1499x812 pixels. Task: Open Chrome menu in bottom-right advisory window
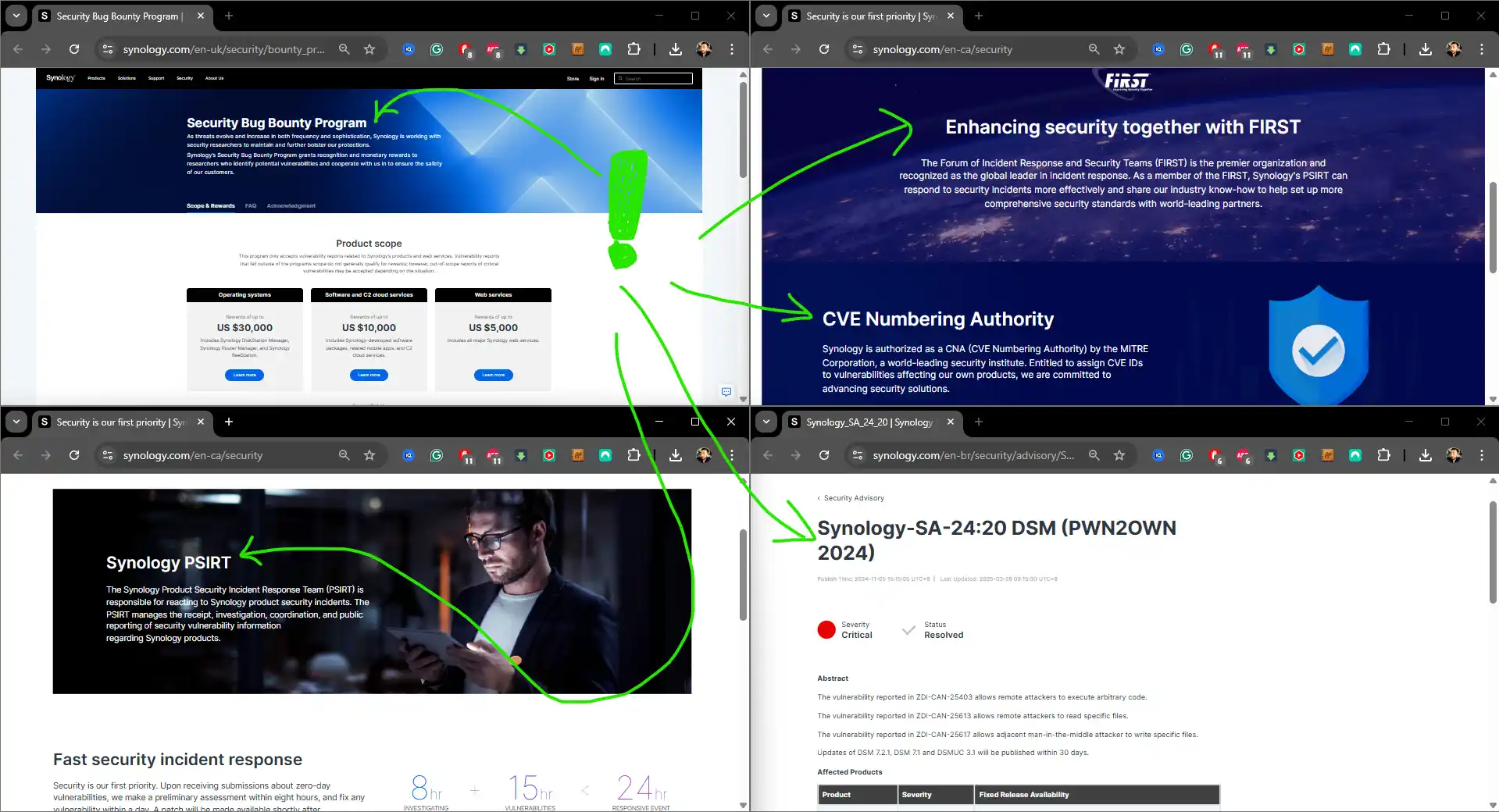point(1482,455)
